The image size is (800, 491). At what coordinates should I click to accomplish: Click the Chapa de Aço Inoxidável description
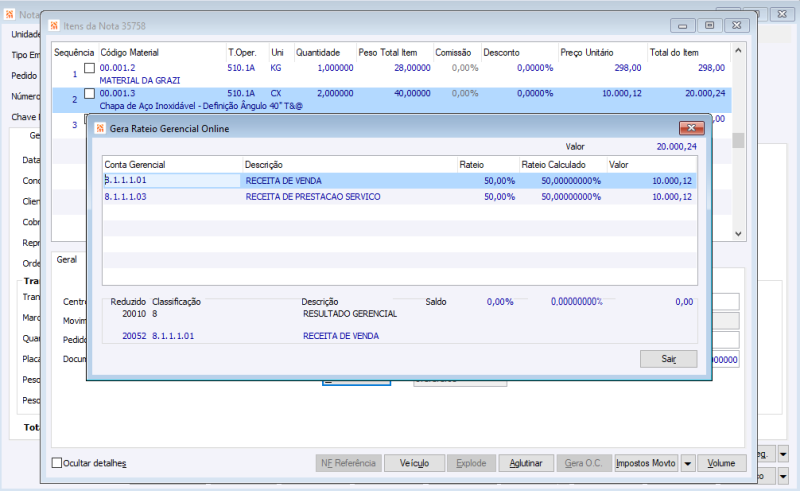pos(201,106)
